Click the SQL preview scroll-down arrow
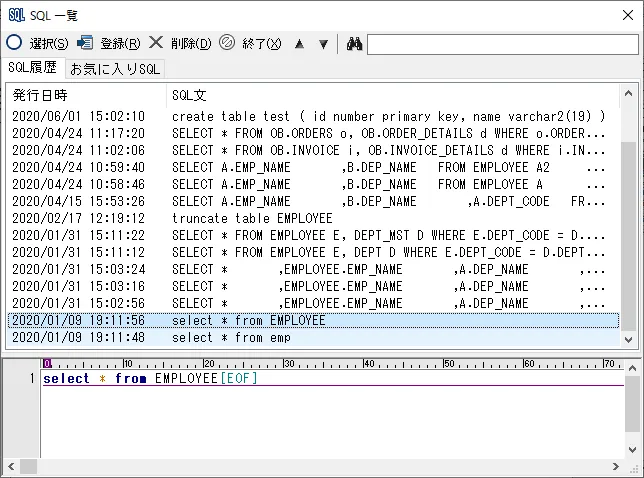Image resolution: width=644 pixels, height=478 pixels. click(632, 450)
